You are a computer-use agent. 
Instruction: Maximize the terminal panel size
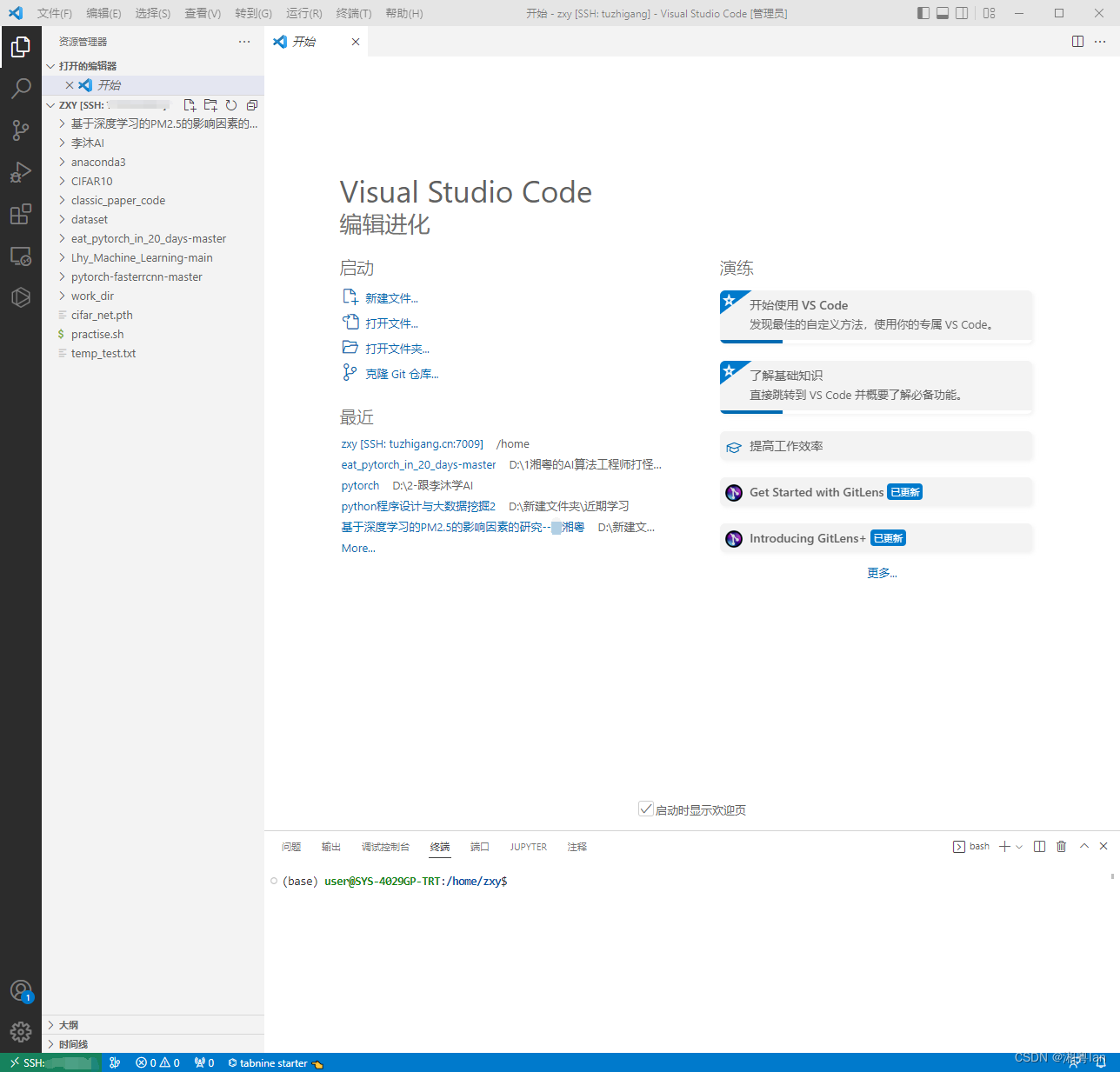[x=1084, y=846]
